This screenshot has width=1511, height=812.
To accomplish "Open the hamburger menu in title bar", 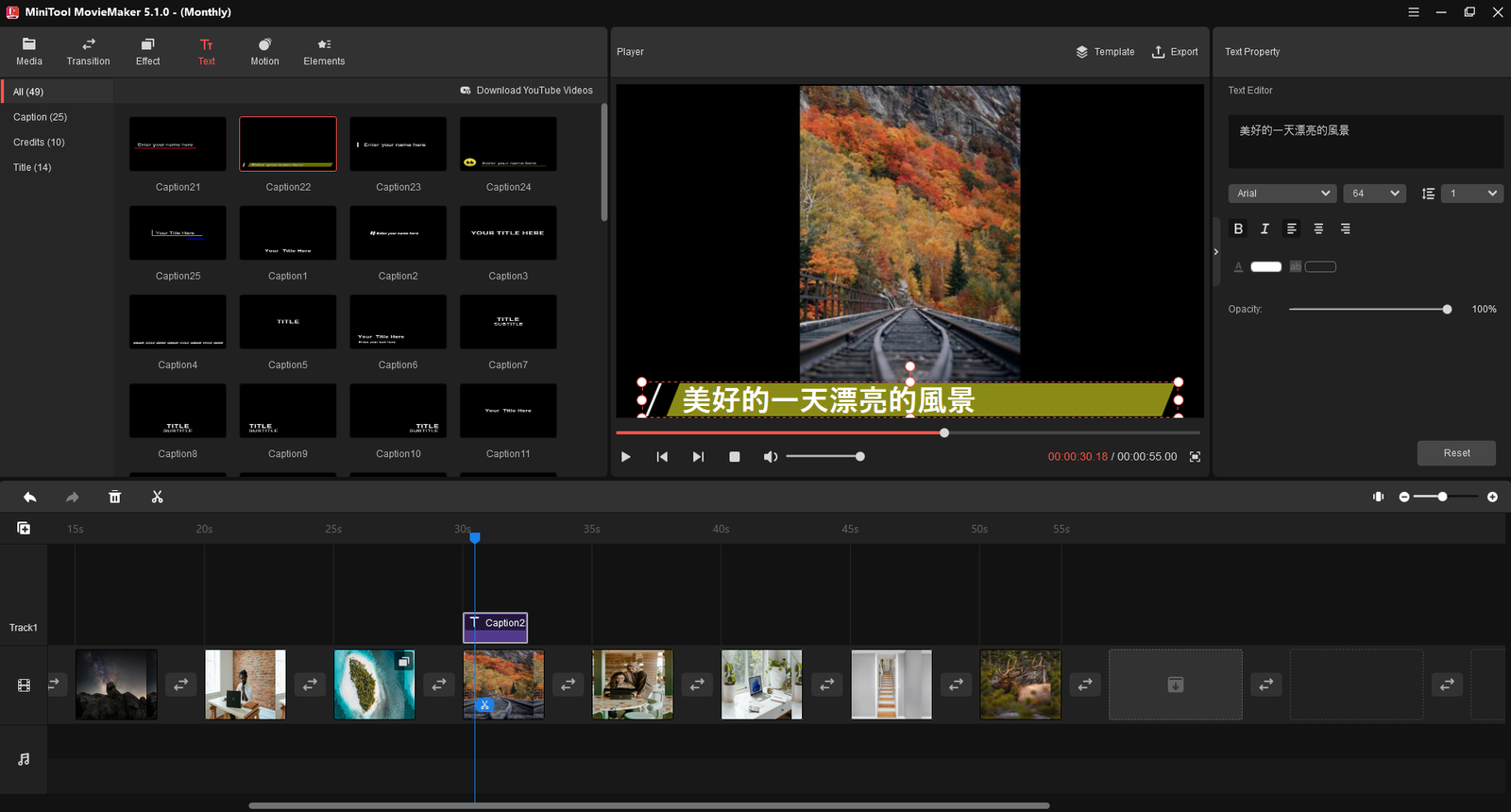I will (1414, 12).
